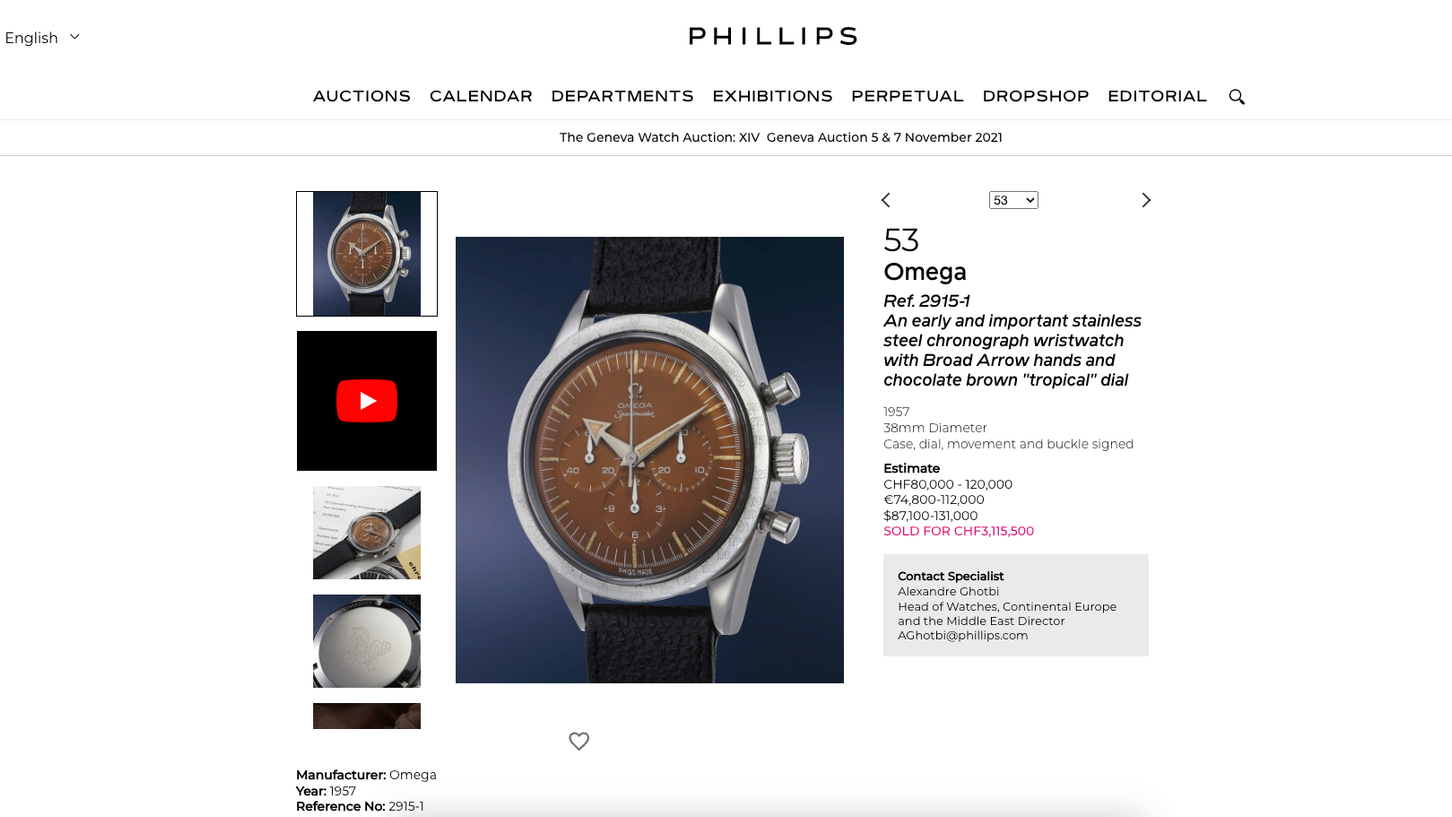Open The Geneva Watch Auction: XIV link

659,138
